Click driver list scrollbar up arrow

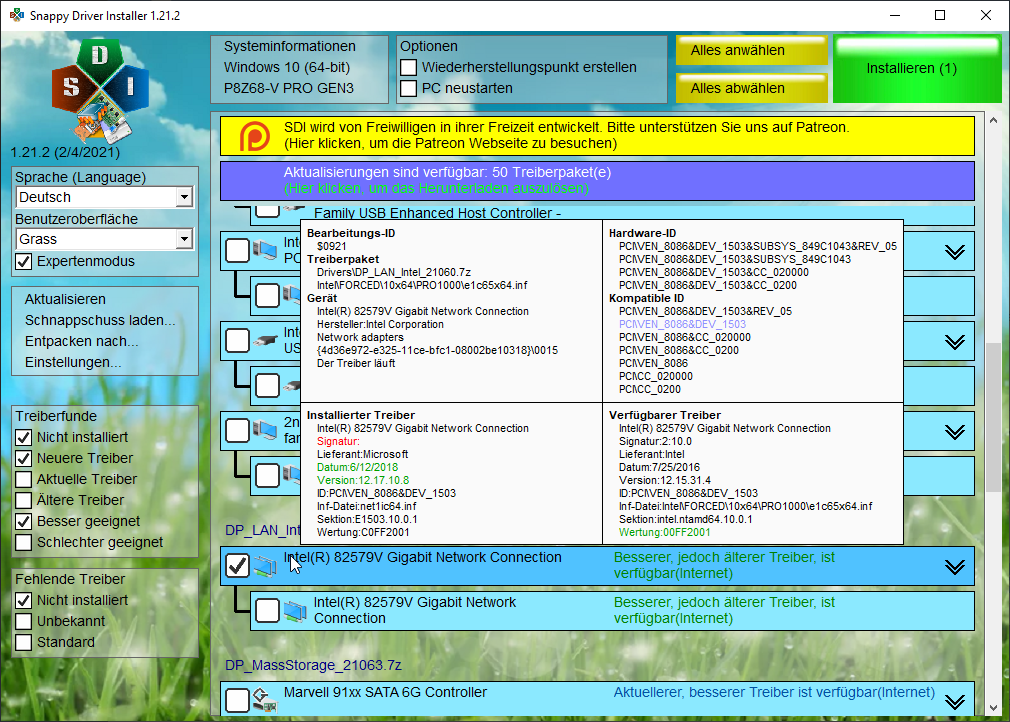[993, 120]
